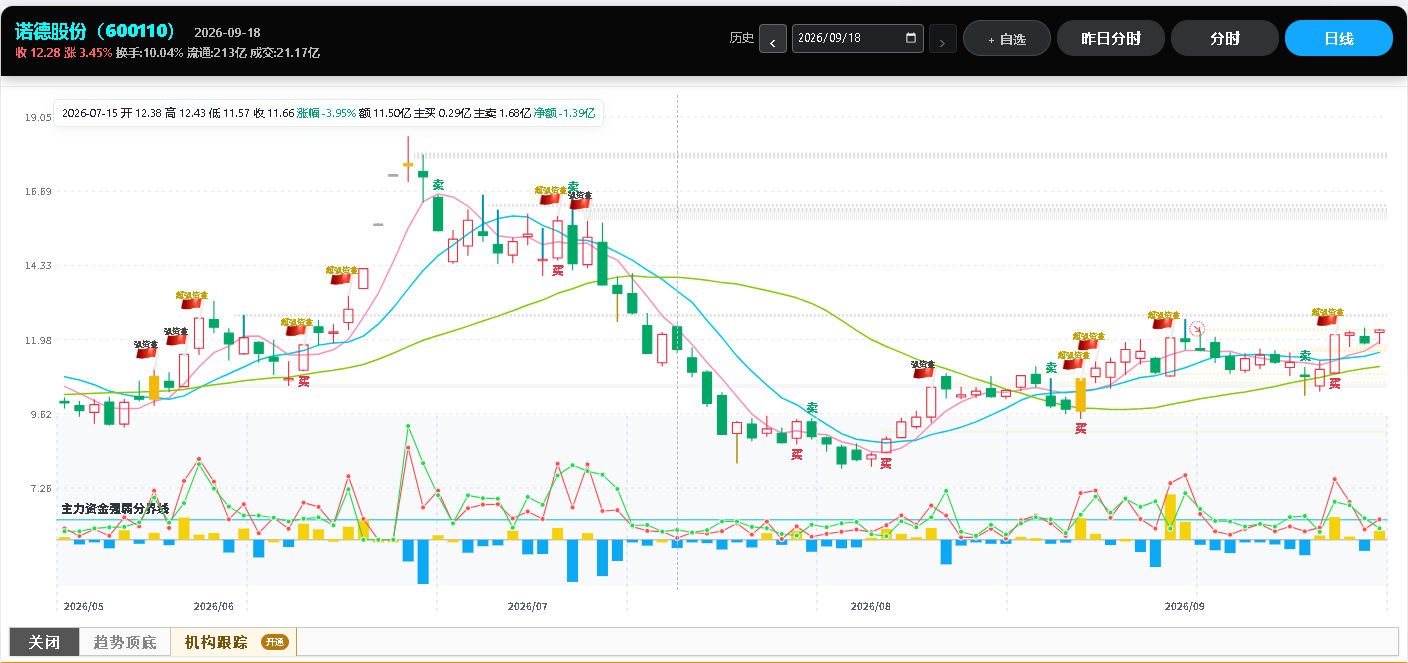Click the stock title 诺德股份（600110）
The height and width of the screenshot is (663, 1408).
click(x=95, y=31)
